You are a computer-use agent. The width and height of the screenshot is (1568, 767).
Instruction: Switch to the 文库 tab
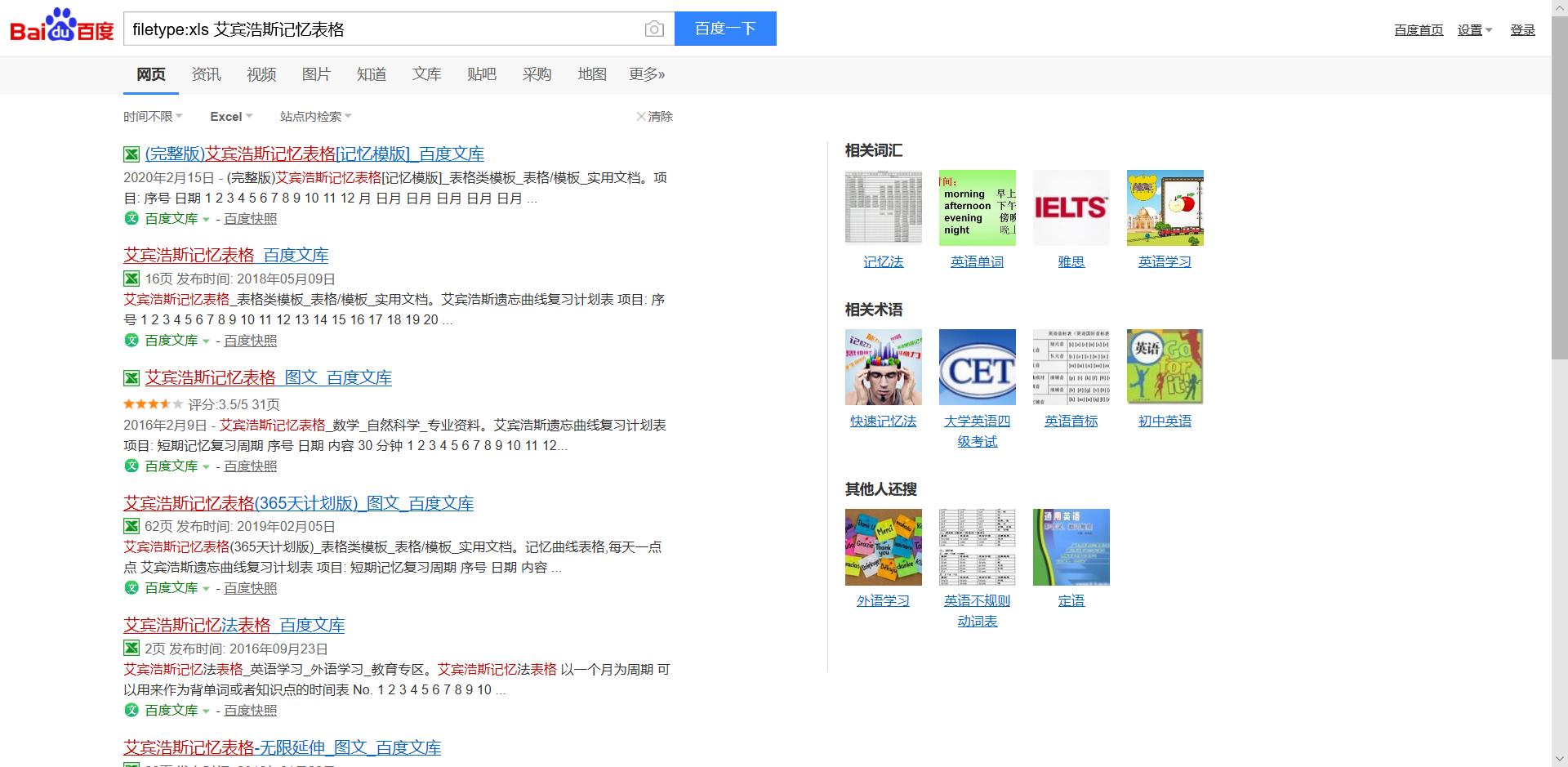click(426, 74)
